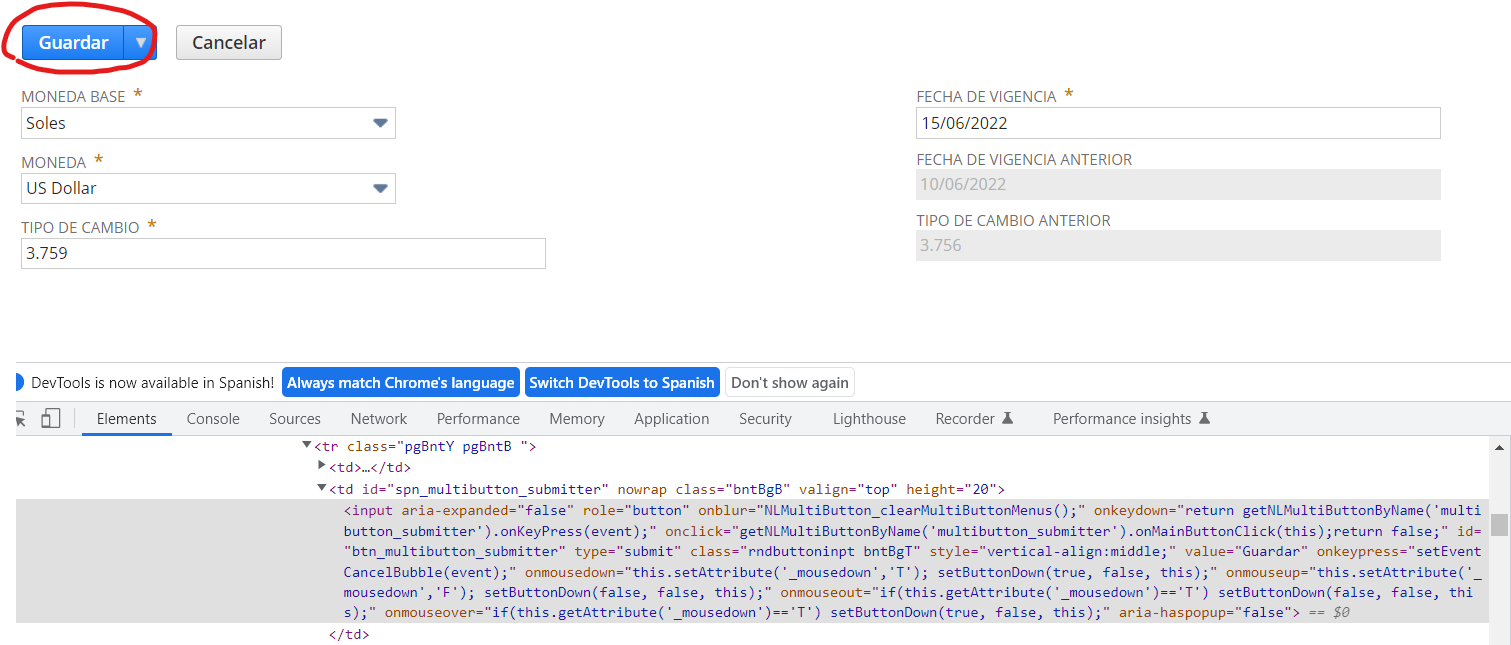1511x645 pixels.
Task: Collapse the tr pgBntY element node
Action: pyautogui.click(x=307, y=446)
